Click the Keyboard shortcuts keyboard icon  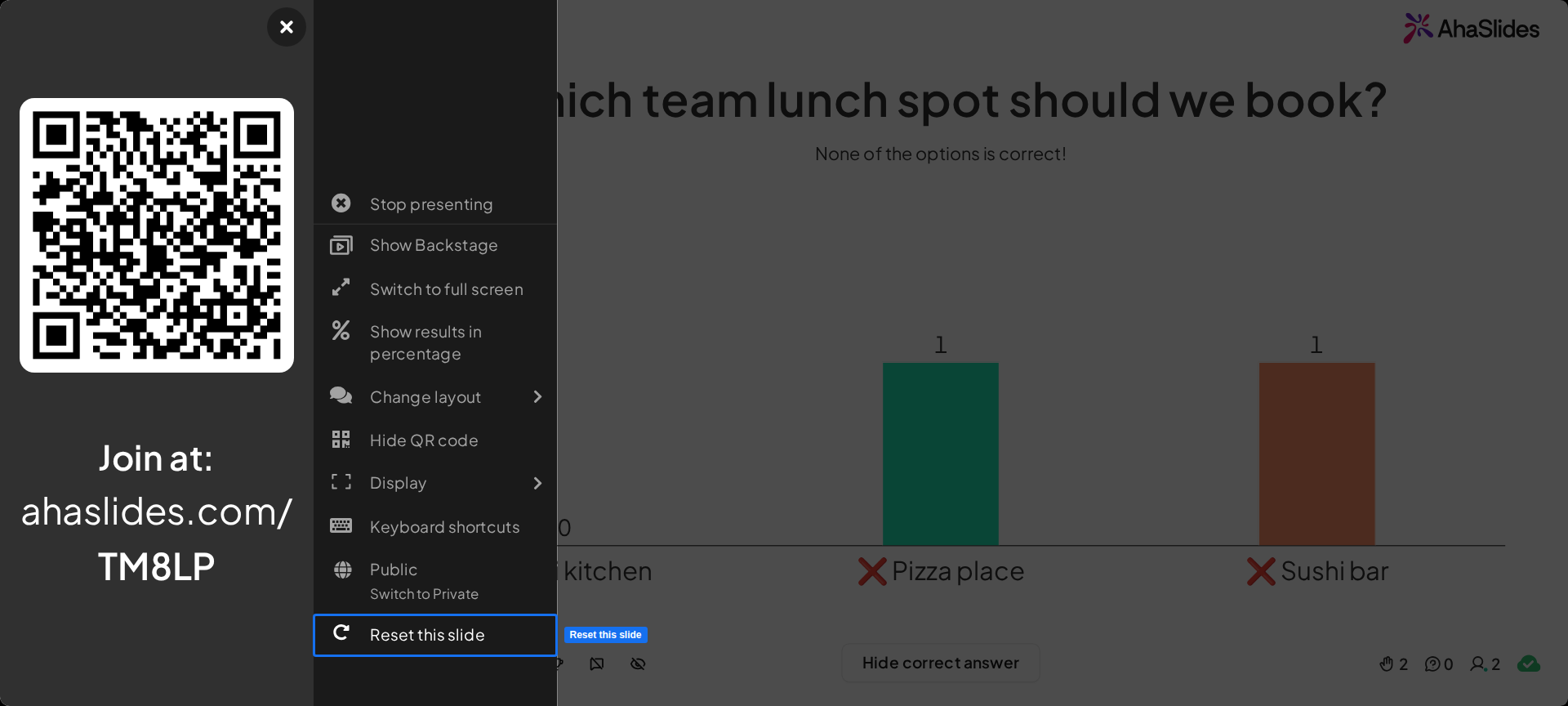pos(341,525)
